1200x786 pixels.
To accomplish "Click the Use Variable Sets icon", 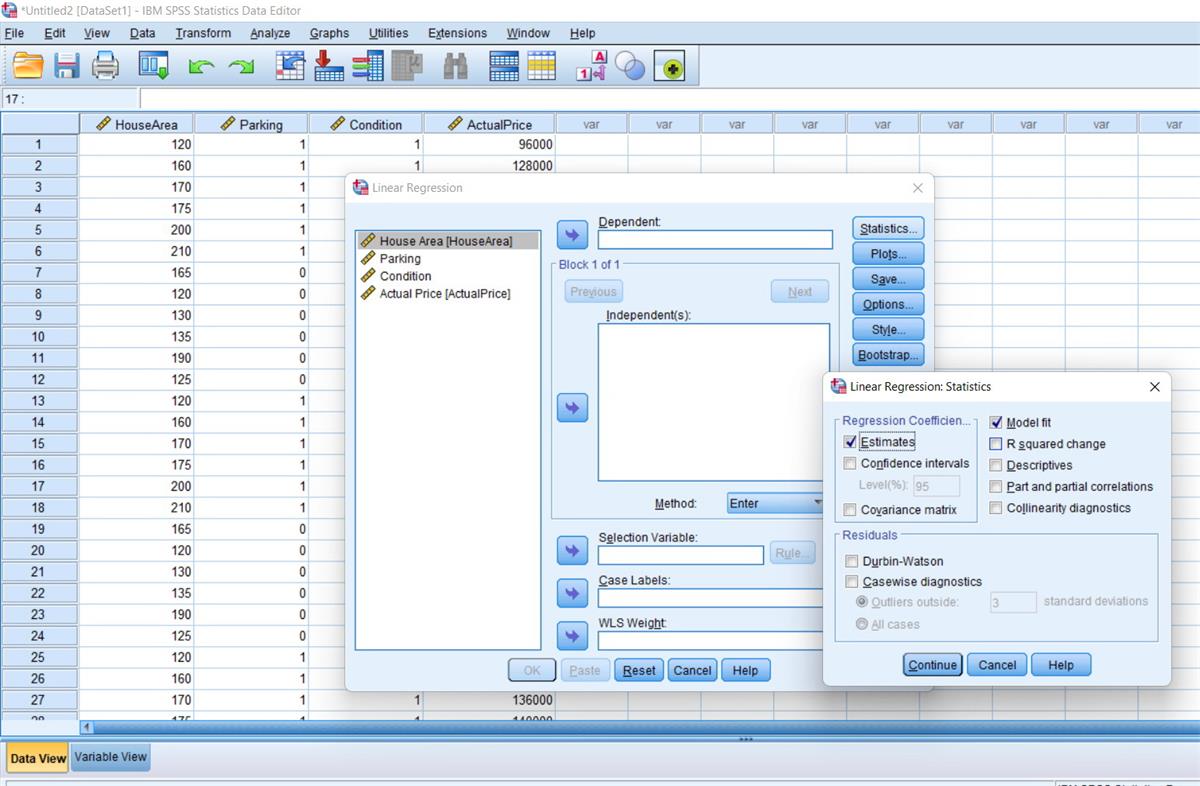I will (630, 66).
